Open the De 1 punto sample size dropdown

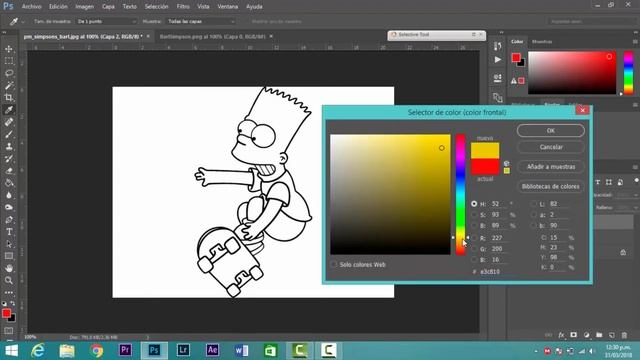coord(106,21)
